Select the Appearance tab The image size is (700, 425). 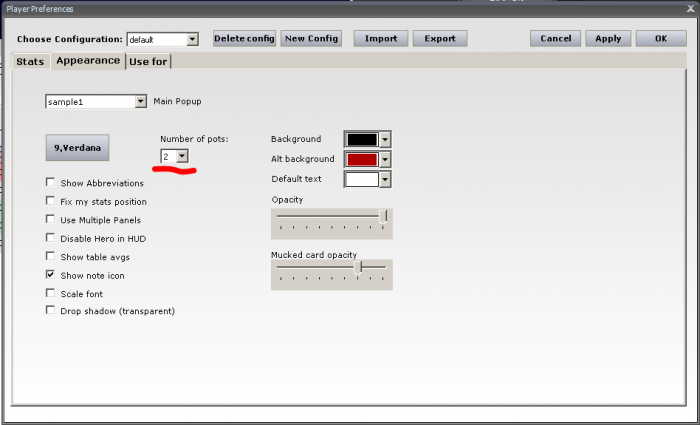click(x=88, y=61)
